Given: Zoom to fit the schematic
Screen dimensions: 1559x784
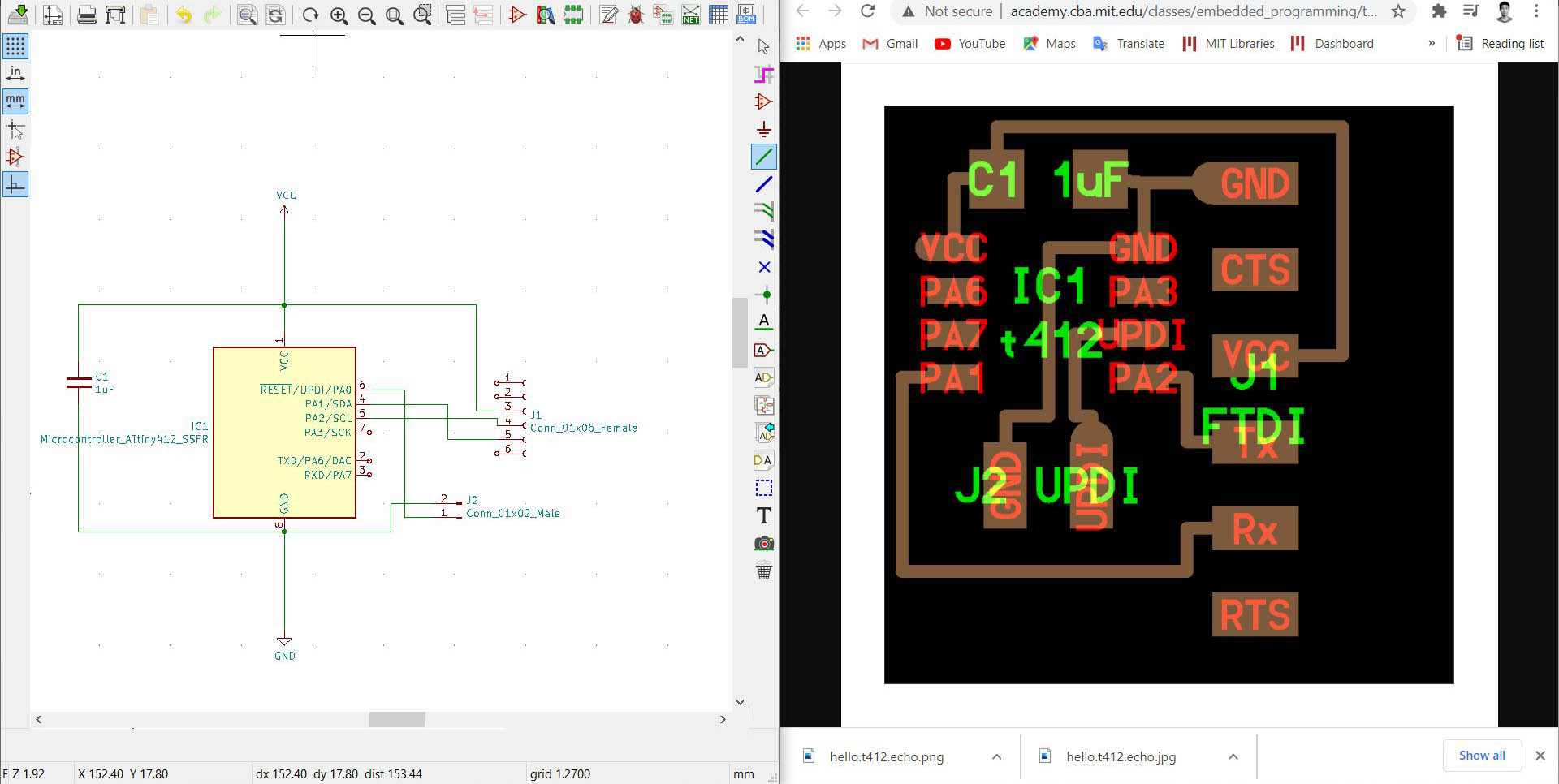Looking at the screenshot, I should click(x=395, y=15).
